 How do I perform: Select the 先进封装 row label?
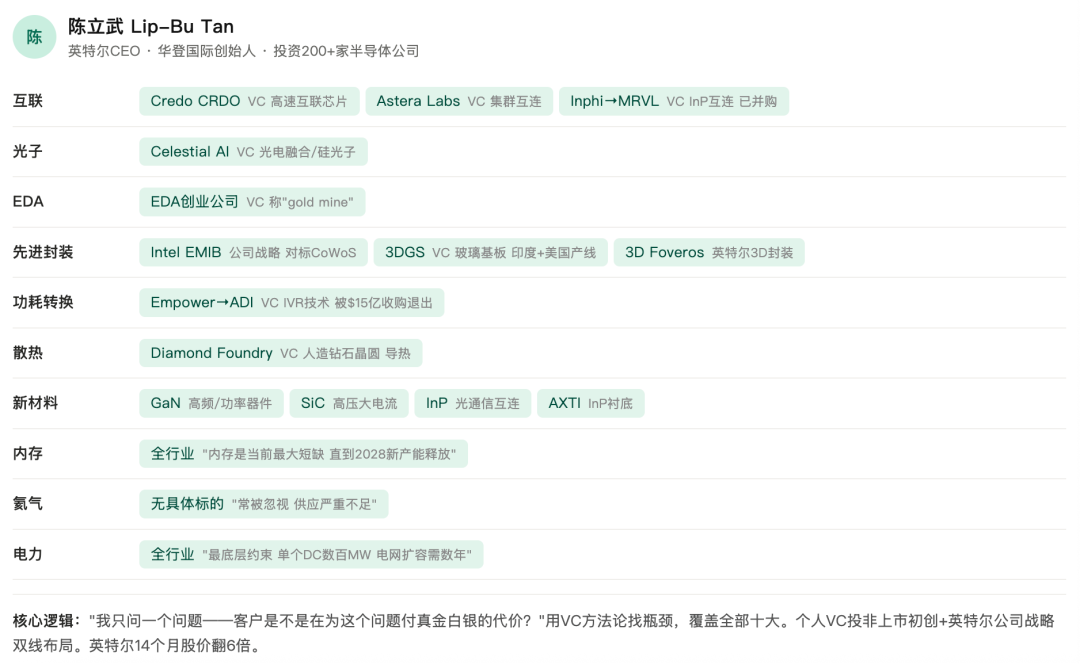(x=43, y=252)
